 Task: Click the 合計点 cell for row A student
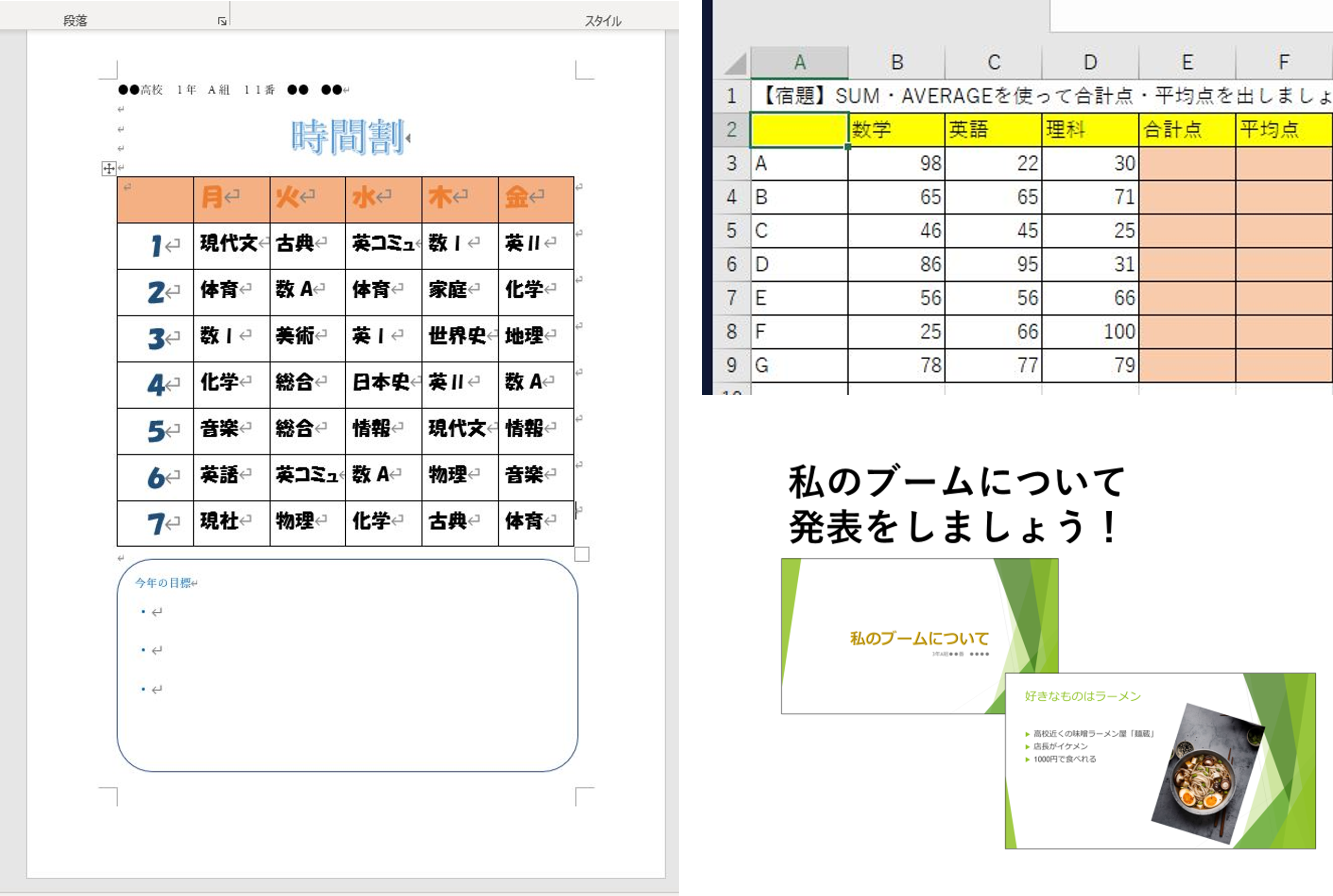pos(1187,163)
